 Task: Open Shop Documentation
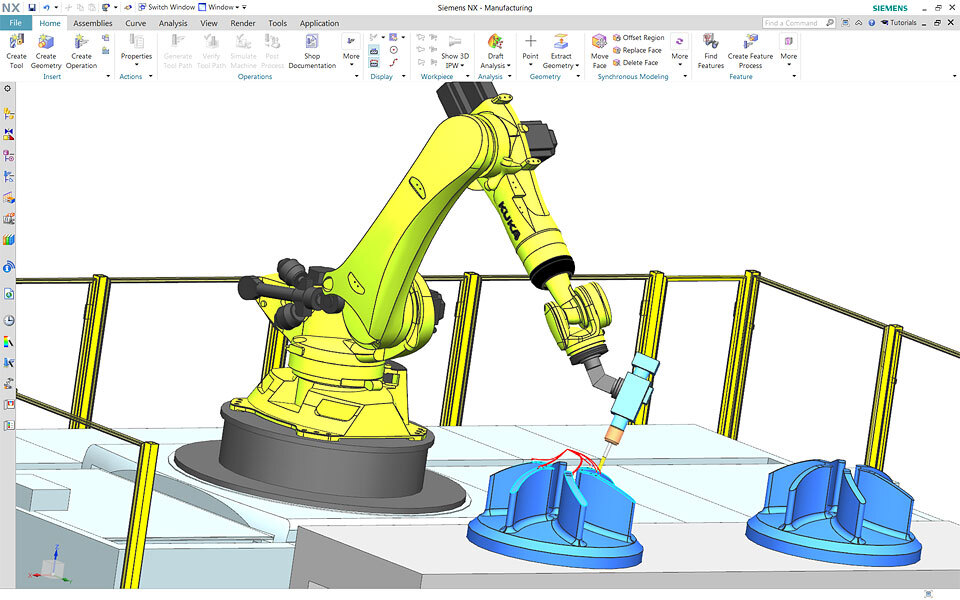312,42
